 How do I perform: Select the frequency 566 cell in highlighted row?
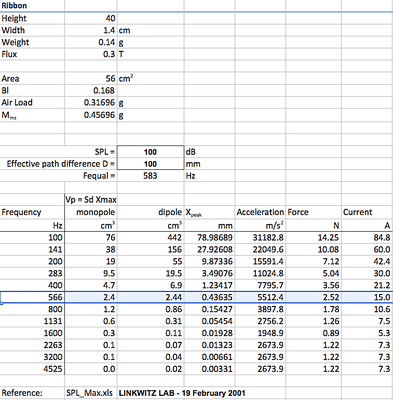tap(32, 297)
